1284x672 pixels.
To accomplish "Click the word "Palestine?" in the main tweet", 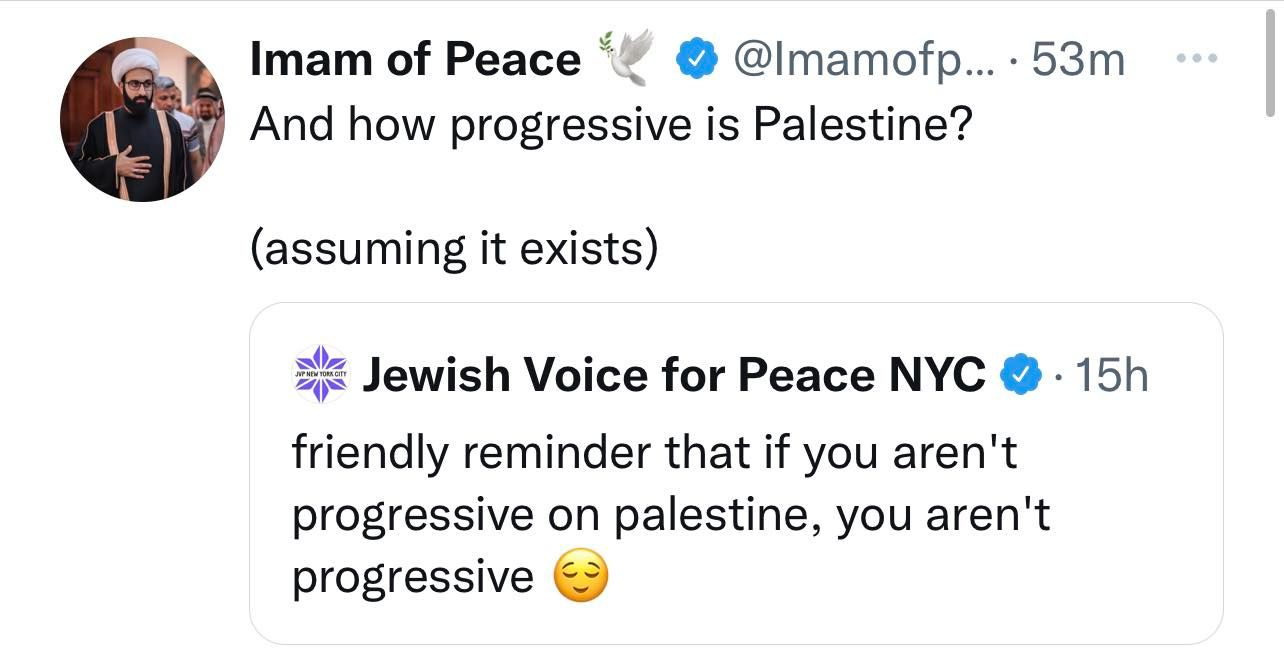I will 861,124.
